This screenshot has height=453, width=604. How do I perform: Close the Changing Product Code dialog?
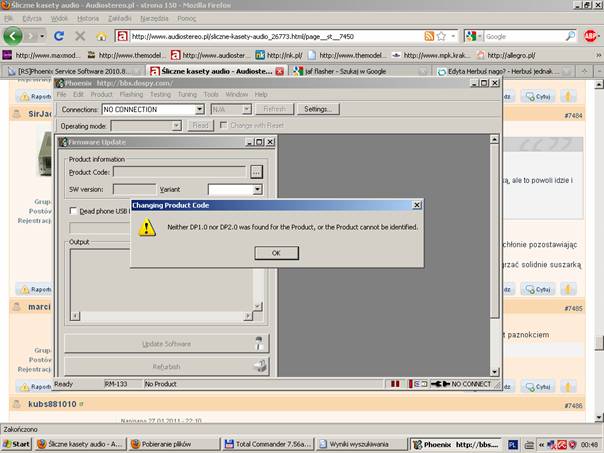tap(417, 205)
